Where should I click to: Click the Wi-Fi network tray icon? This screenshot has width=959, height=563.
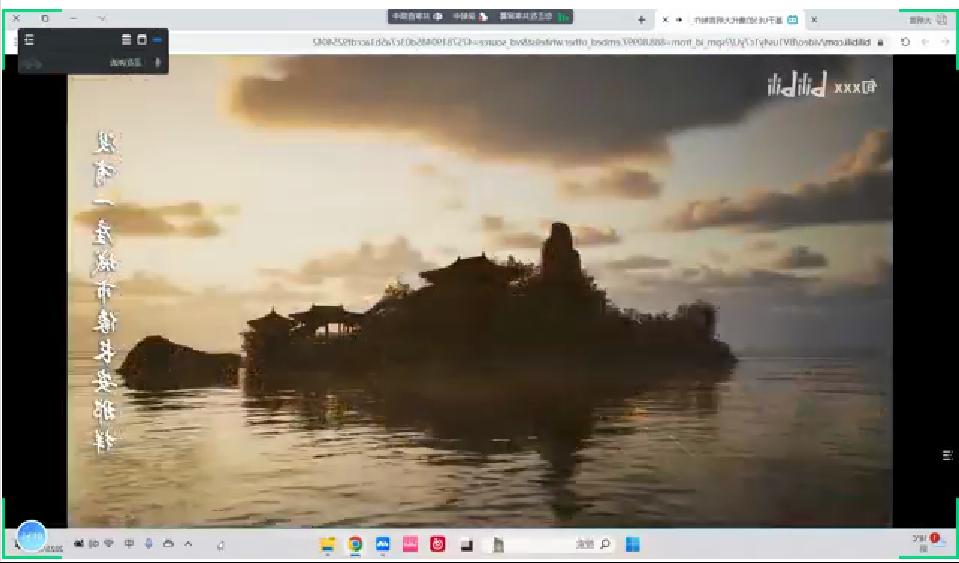[110, 545]
